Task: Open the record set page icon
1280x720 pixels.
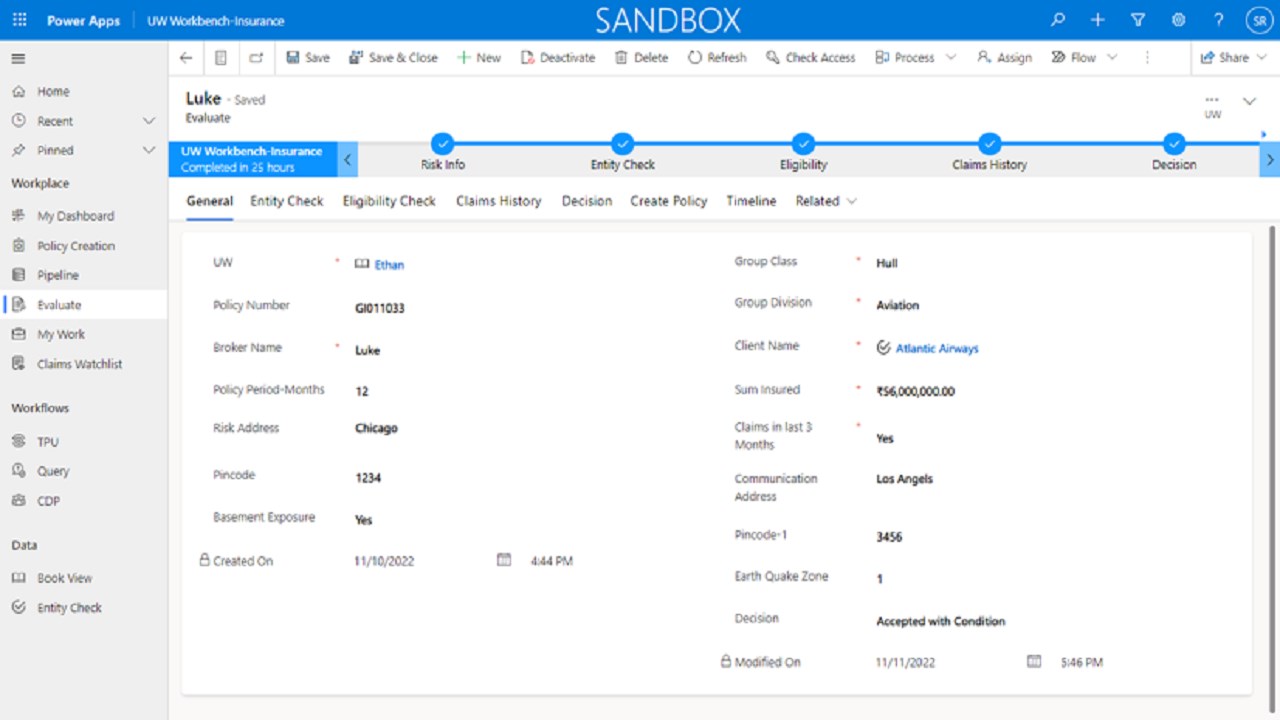Action: (221, 58)
